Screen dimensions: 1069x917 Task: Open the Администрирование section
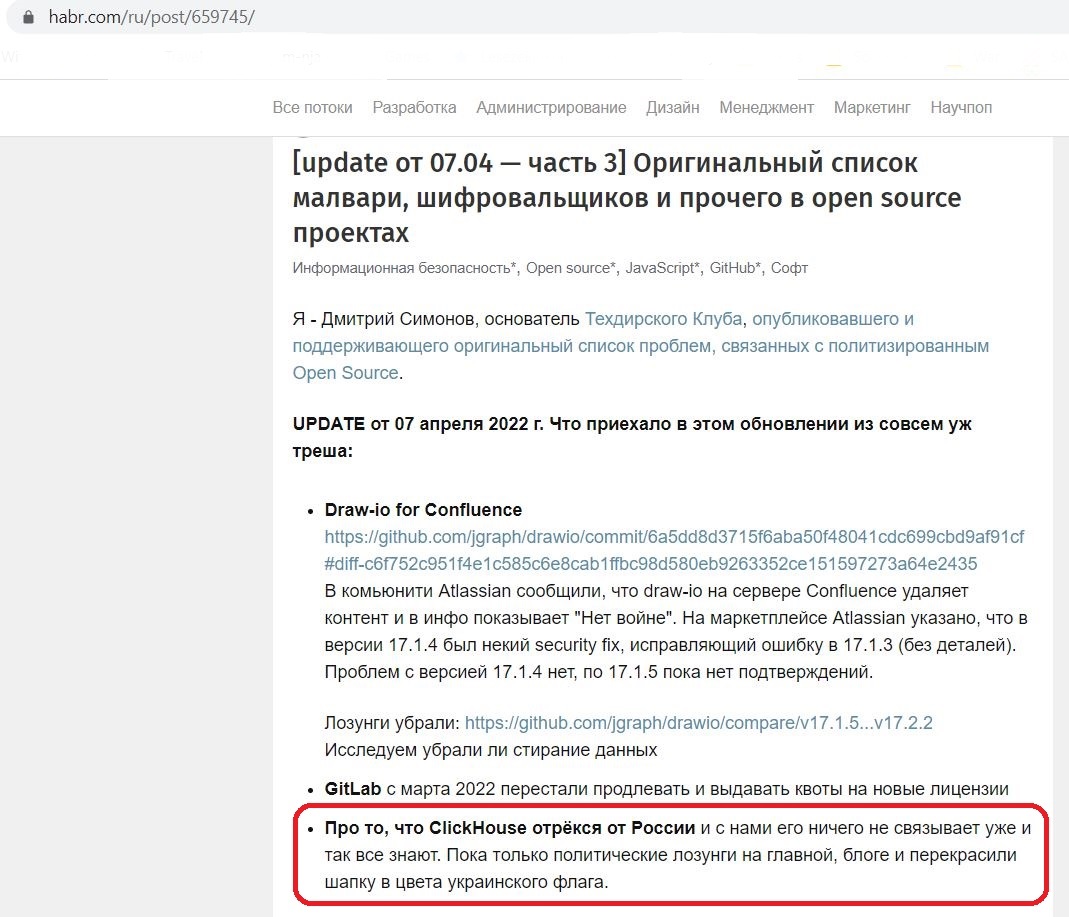click(551, 108)
